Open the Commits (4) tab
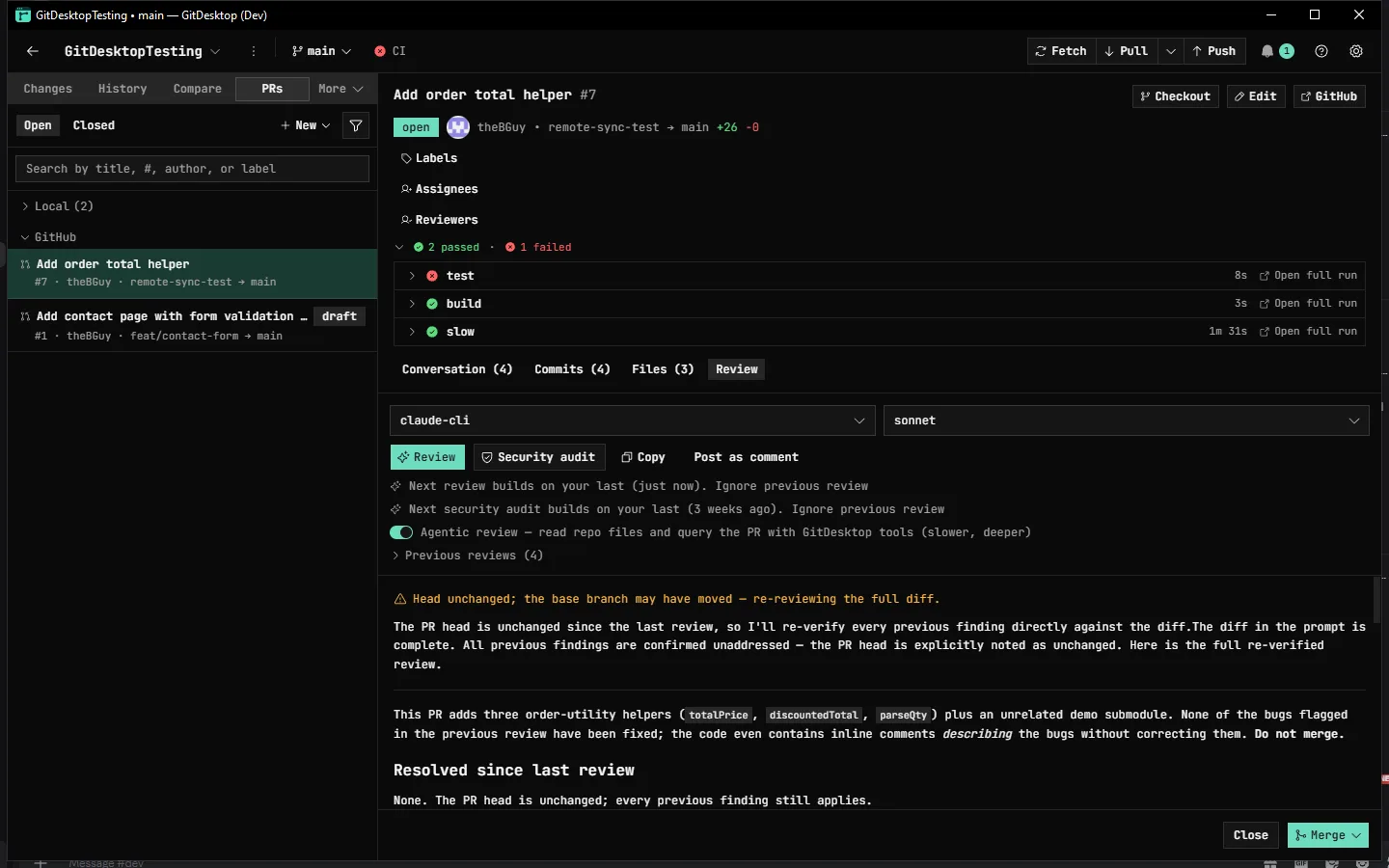This screenshot has height=868, width=1389. click(572, 369)
